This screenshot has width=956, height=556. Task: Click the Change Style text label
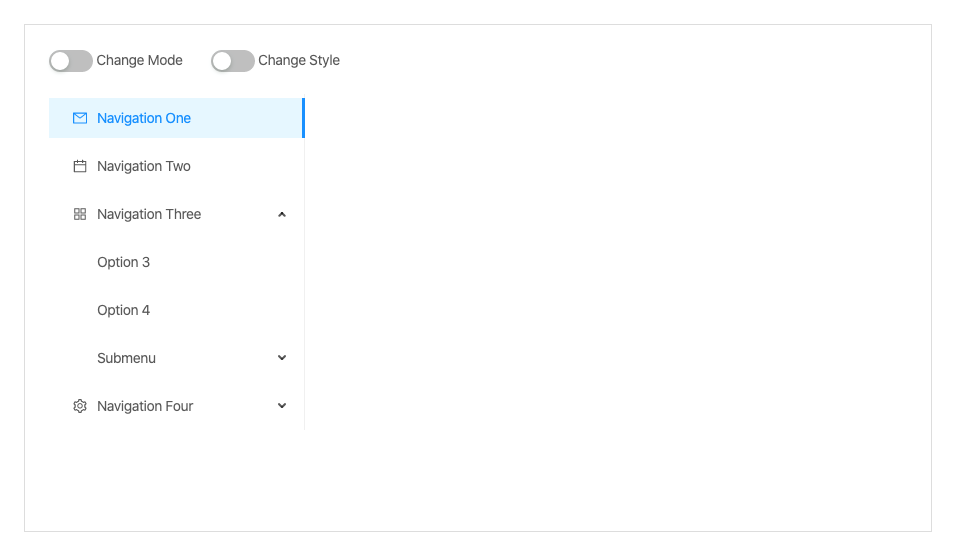coord(299,60)
